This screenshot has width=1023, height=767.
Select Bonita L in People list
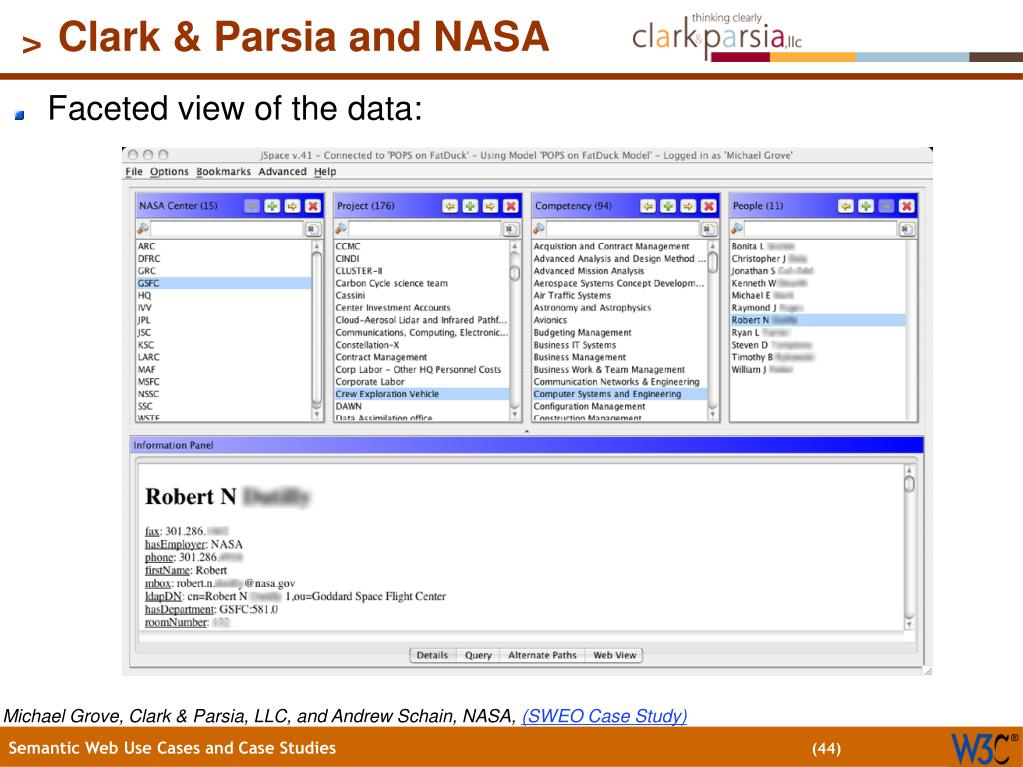[x=818, y=246]
